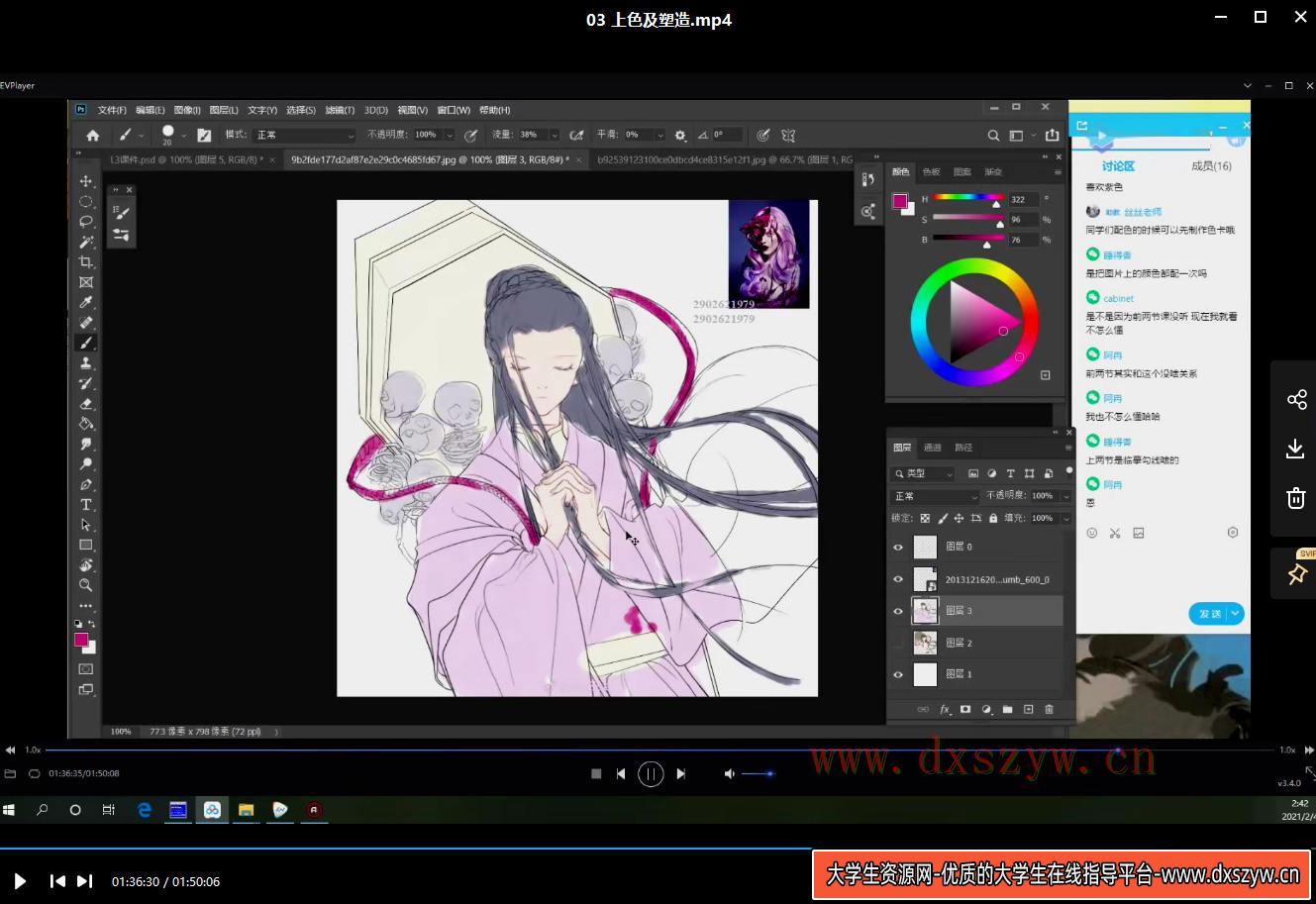1316x904 pixels.
Task: Open the 成员(16) members tab
Action: [1210, 166]
